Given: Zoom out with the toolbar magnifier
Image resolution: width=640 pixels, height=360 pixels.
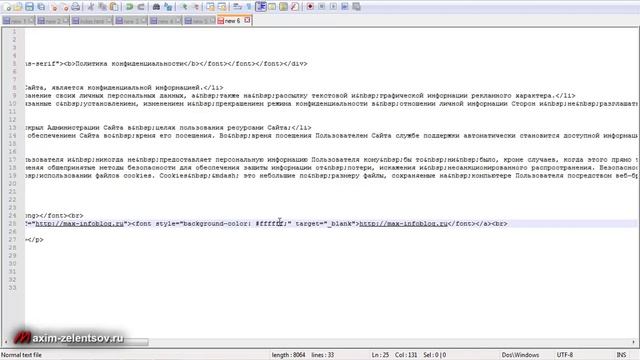Looking at the screenshot, I should point(195,7).
